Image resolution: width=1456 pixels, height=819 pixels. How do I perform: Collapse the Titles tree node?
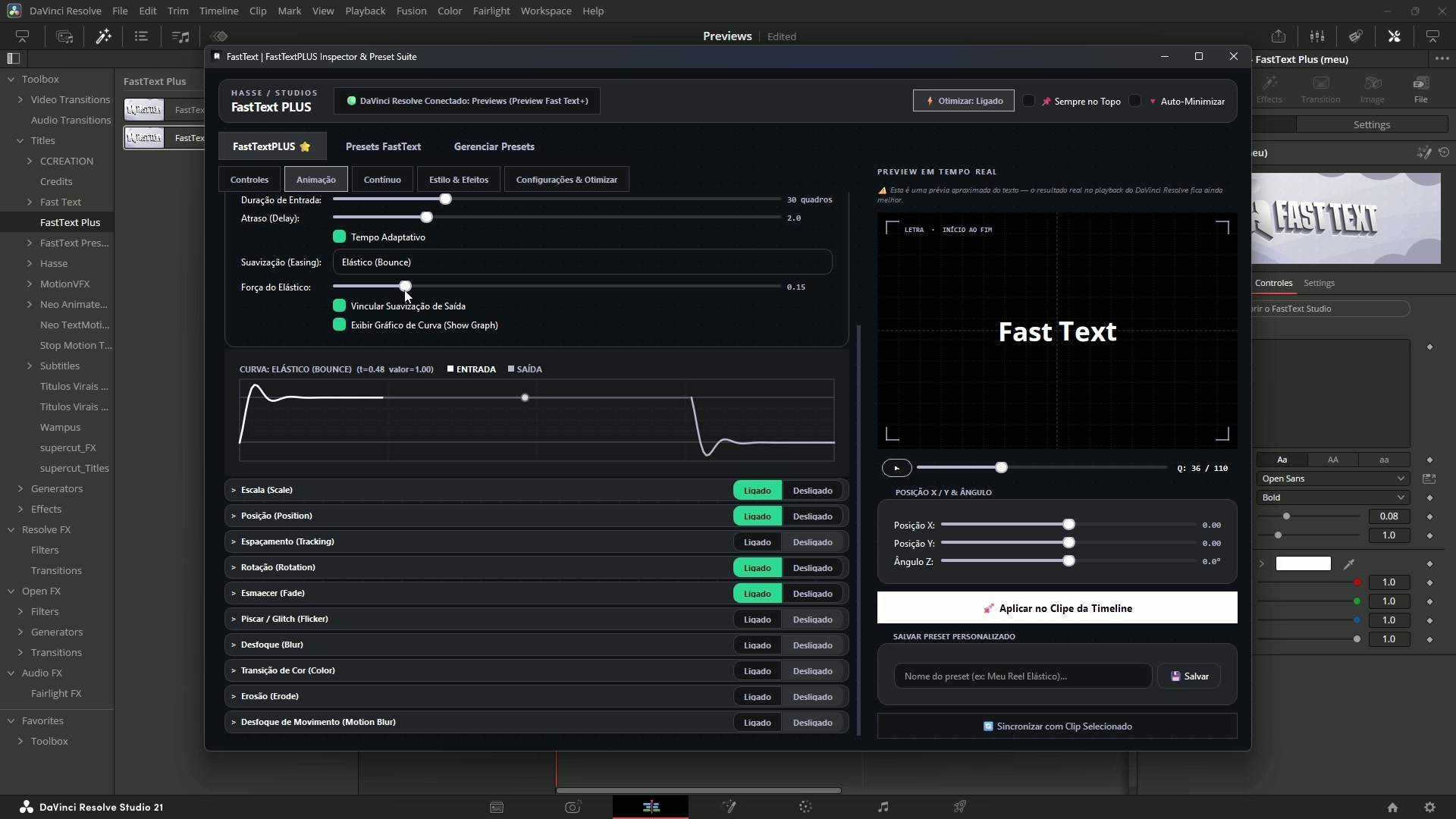pyautogui.click(x=20, y=140)
